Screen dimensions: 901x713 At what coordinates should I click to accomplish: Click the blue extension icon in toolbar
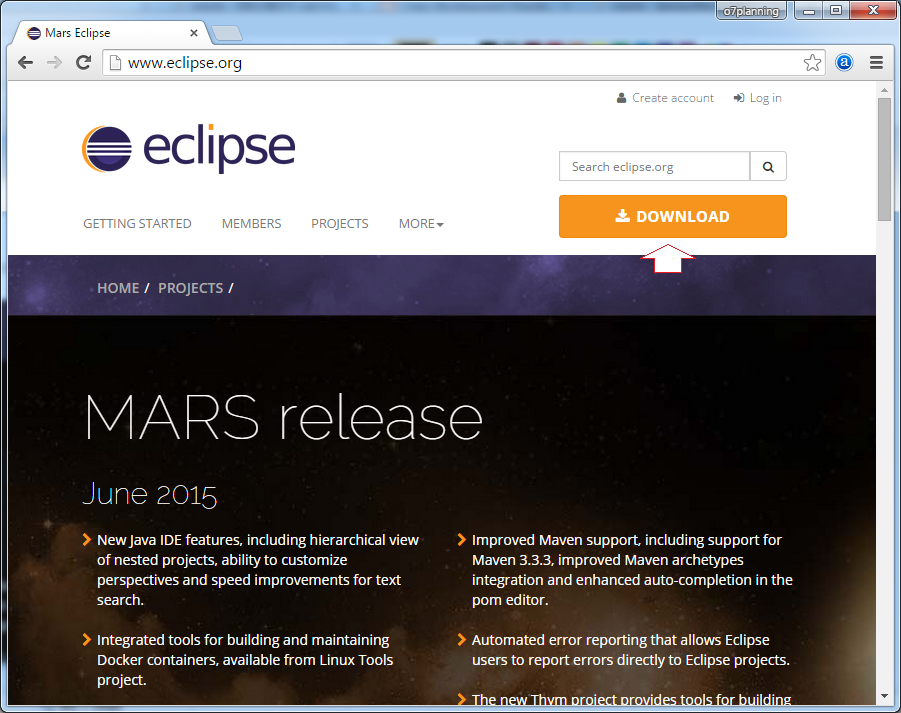click(x=844, y=63)
